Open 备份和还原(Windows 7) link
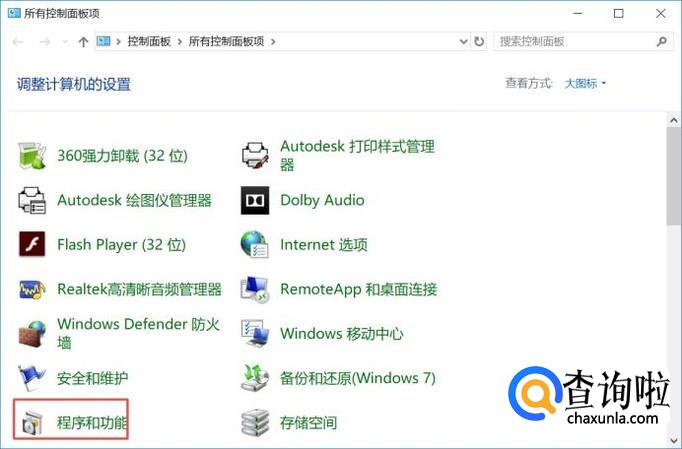Screen dimensions: 682x449 (x=358, y=378)
